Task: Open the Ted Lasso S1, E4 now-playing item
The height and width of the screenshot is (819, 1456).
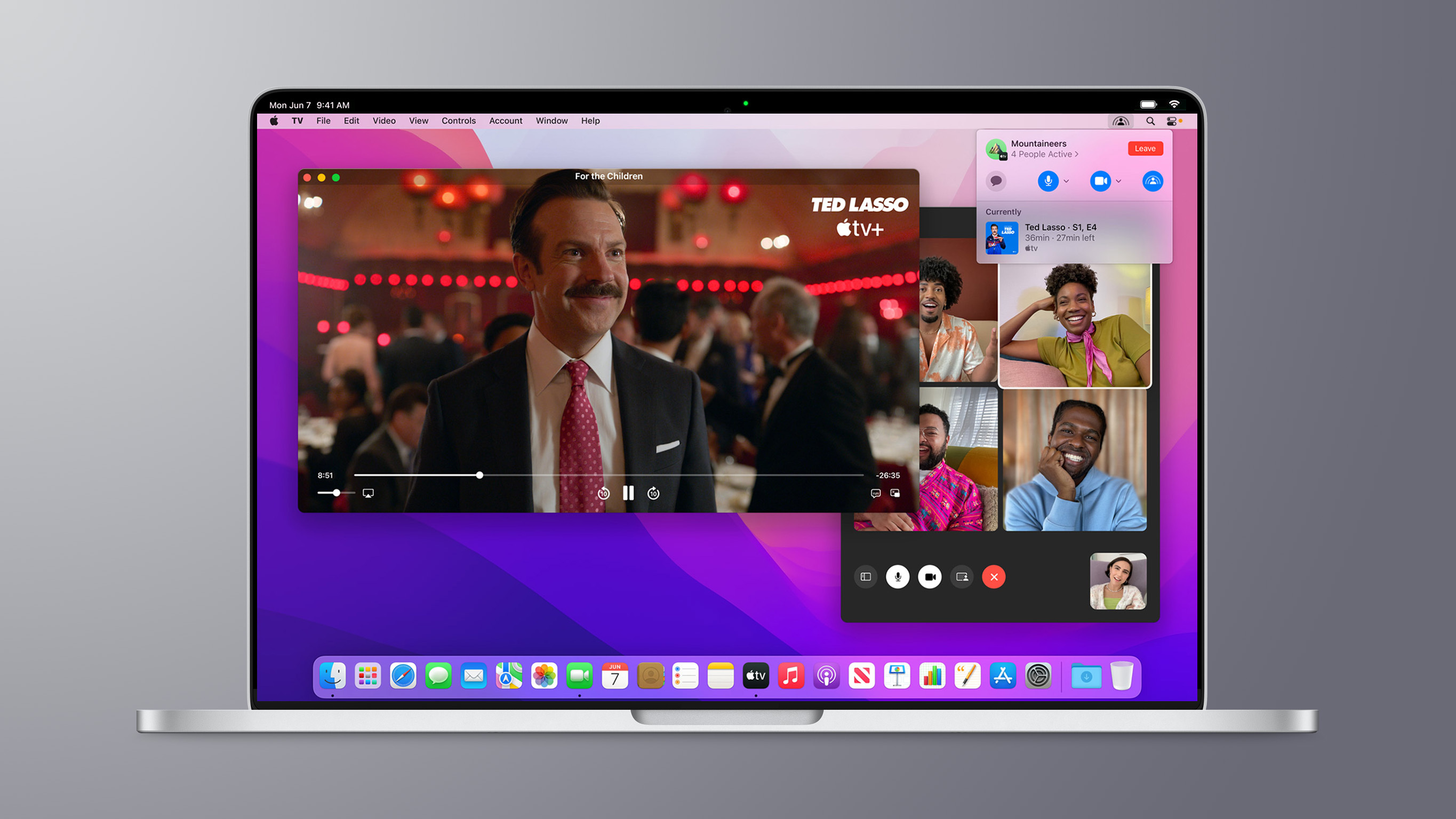Action: 1074,237
